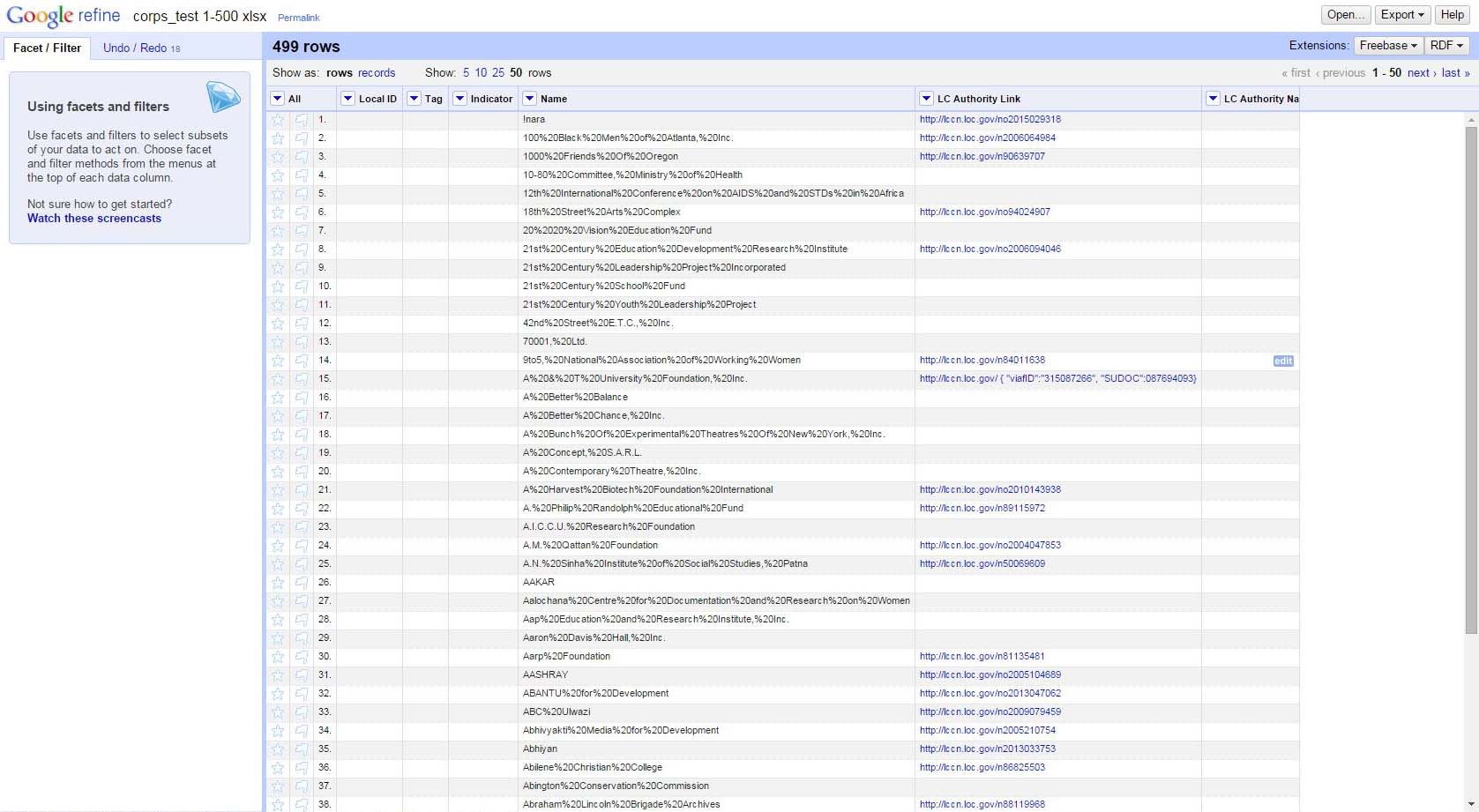Viewport: 1479px width, 812px height.
Task: Show data as rows
Action: click(340, 73)
